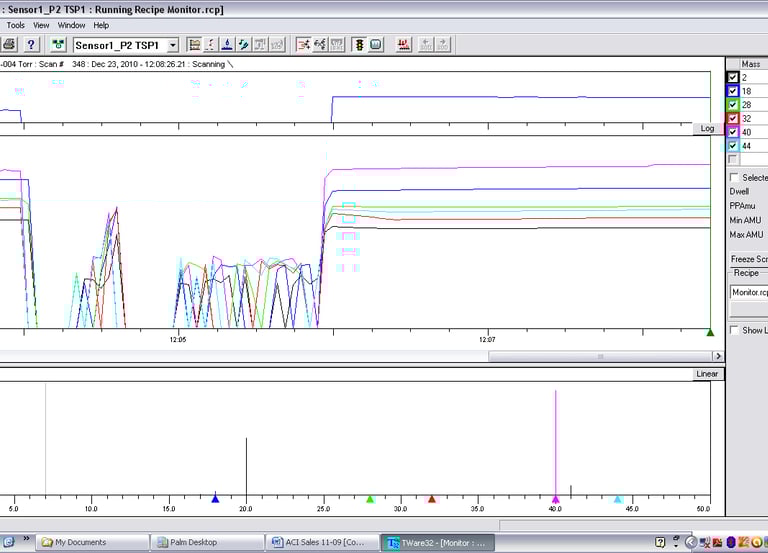Click the green sensor network icon

58,45
